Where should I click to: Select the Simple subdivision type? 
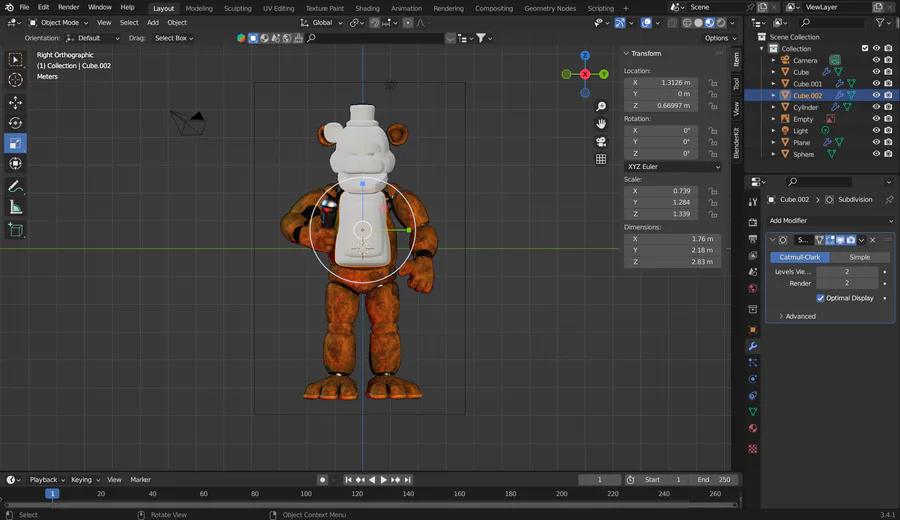pos(859,257)
